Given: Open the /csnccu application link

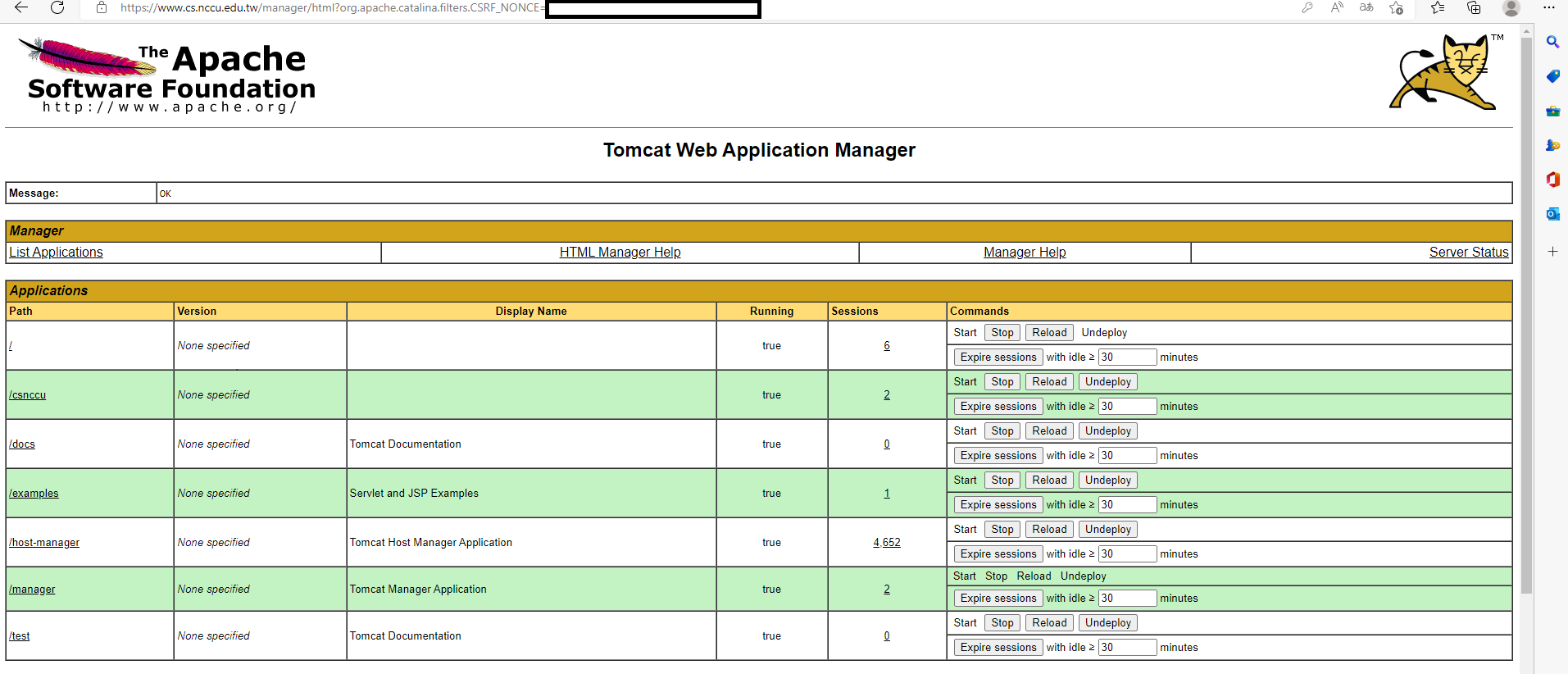Looking at the screenshot, I should tap(27, 394).
